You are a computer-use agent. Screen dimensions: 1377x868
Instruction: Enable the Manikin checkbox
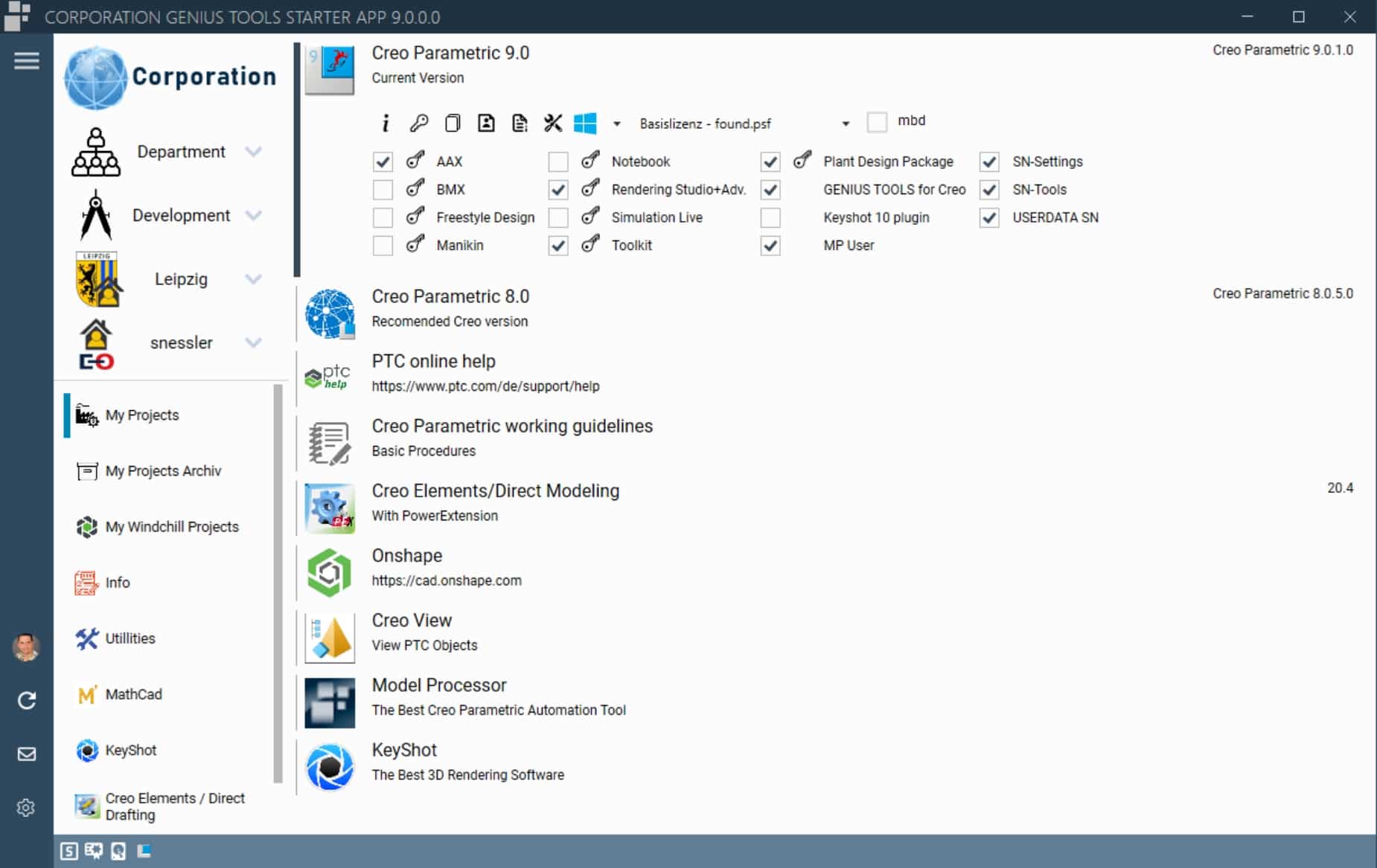383,246
